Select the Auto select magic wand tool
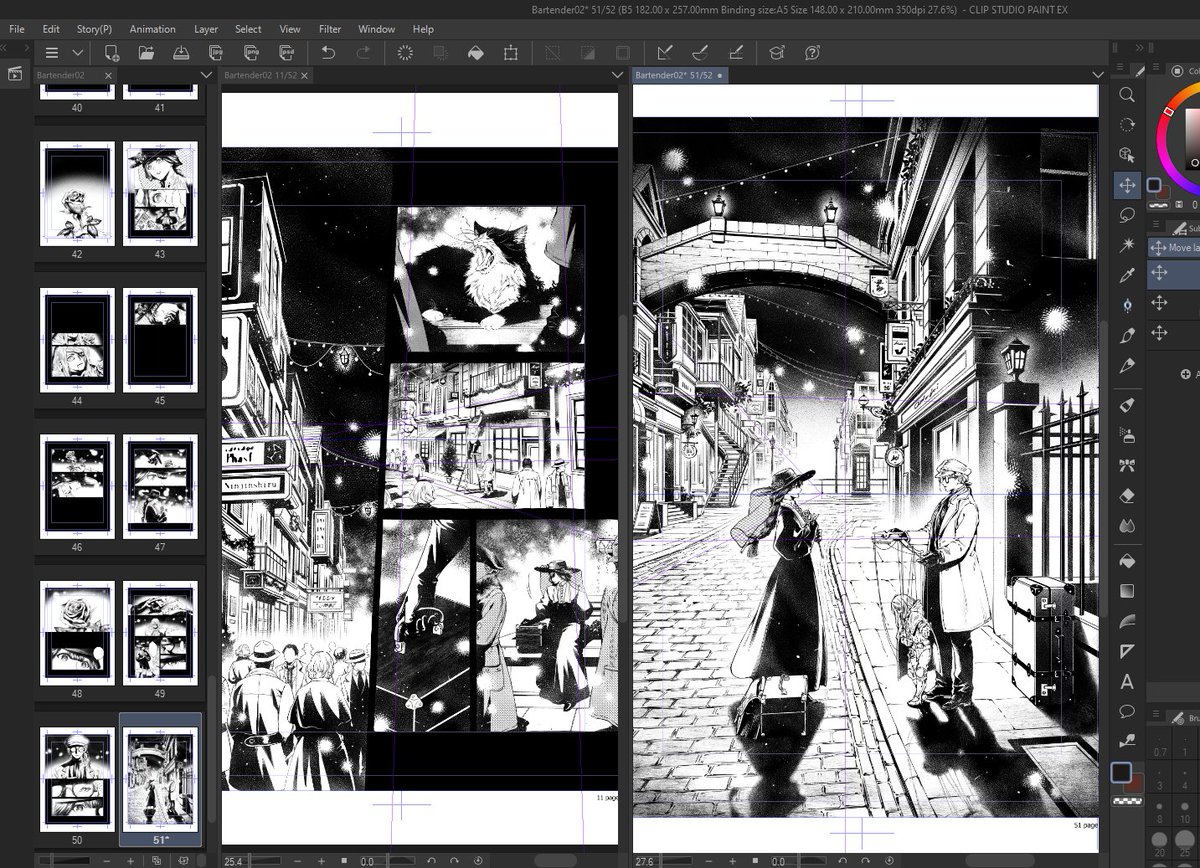Screen dimensions: 1200x868 tap(1127, 244)
